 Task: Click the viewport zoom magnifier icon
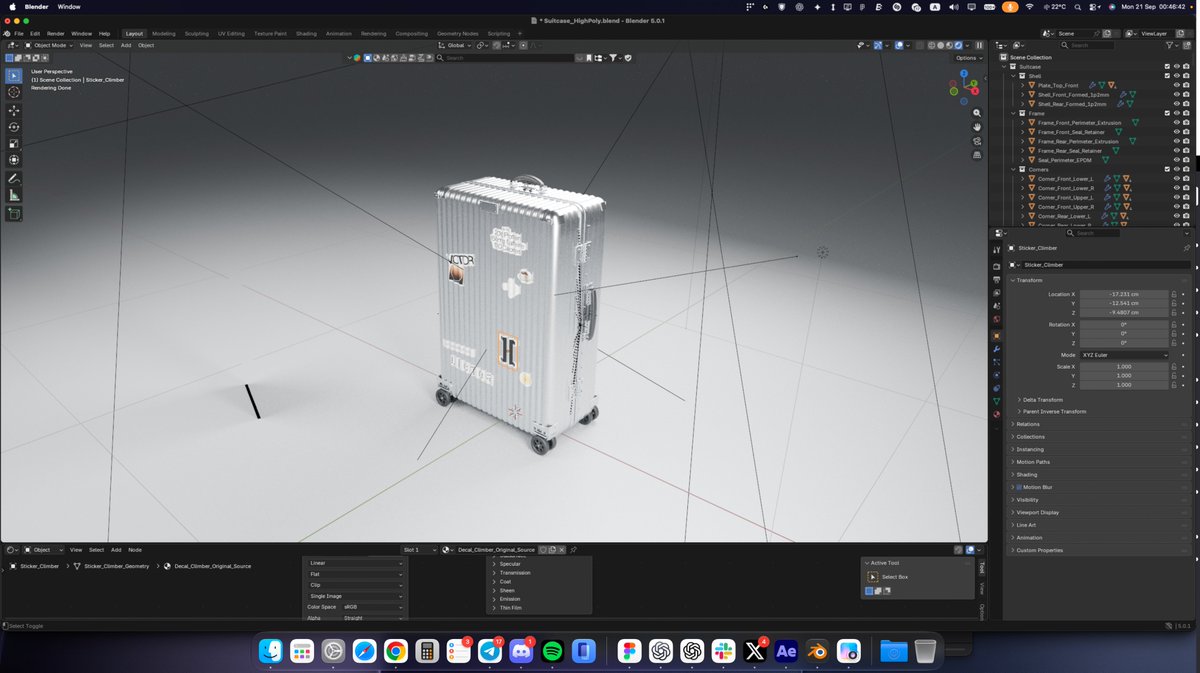[977, 113]
